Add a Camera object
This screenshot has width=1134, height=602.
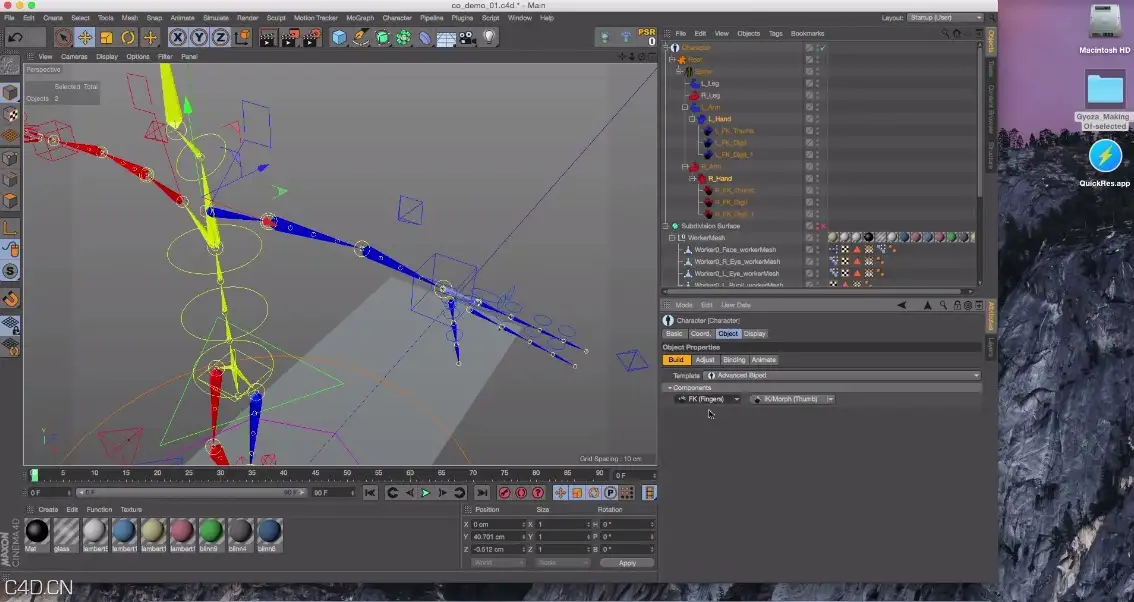coord(468,37)
